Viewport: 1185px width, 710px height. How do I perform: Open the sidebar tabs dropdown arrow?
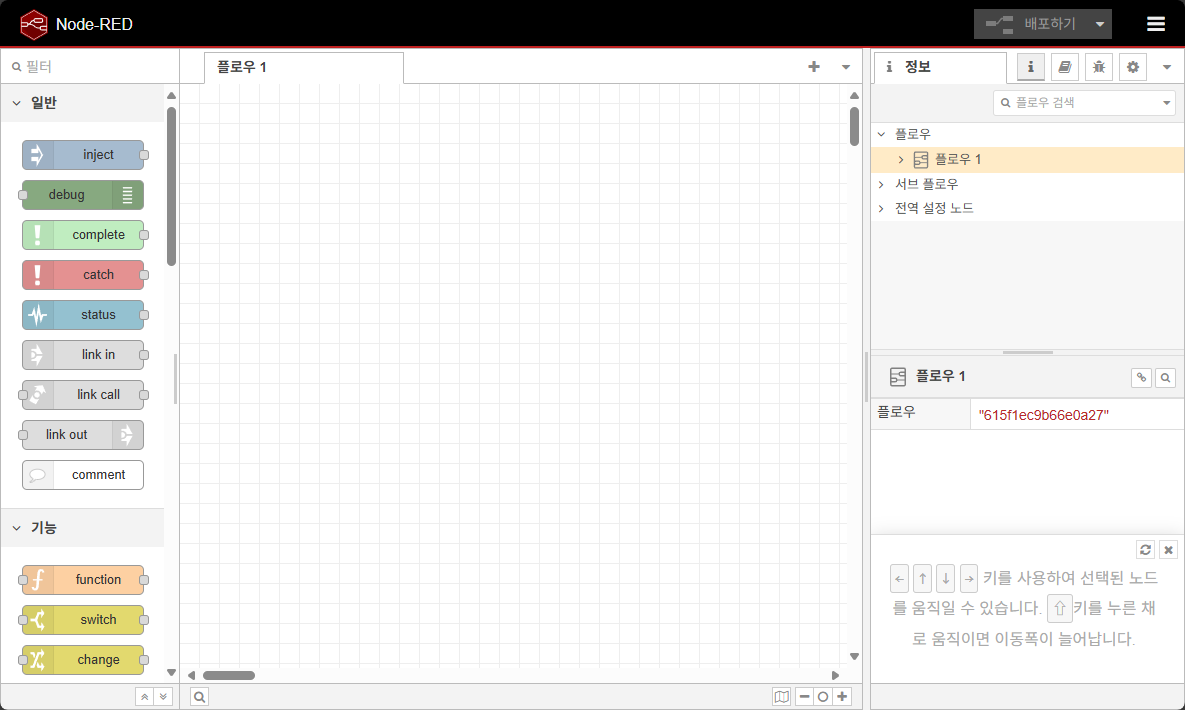coord(1167,67)
